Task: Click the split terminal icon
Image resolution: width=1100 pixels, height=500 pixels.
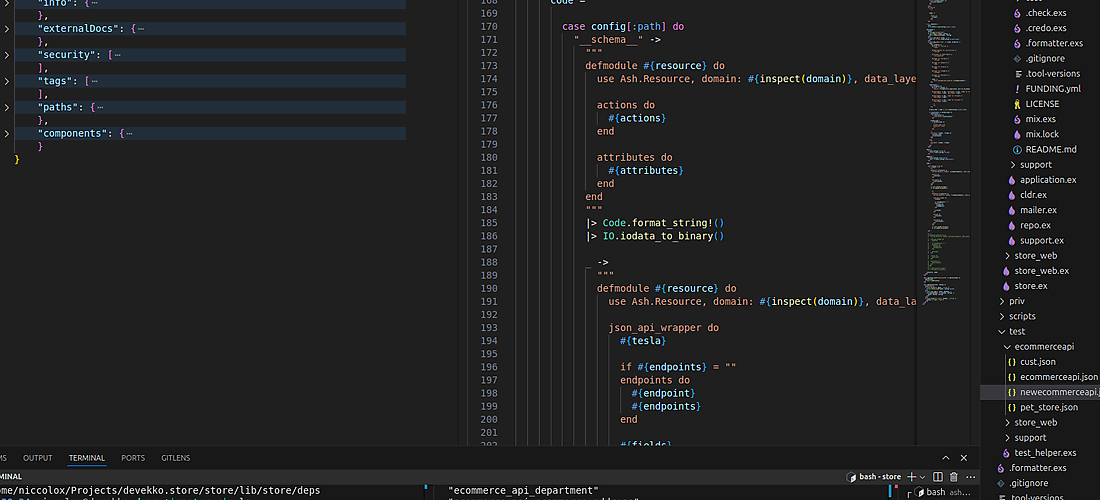Action: (938, 477)
